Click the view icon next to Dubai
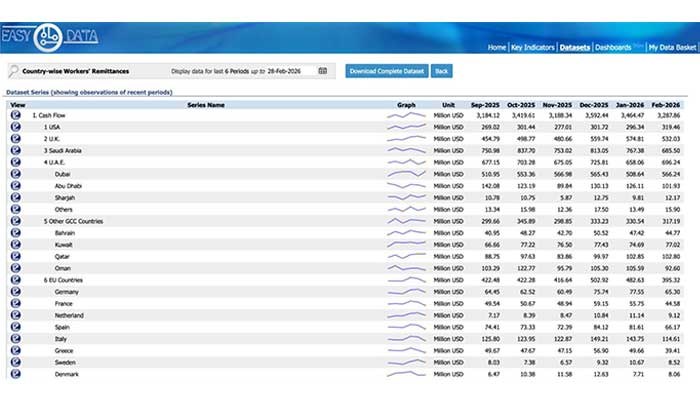700x400 pixels. (x=15, y=173)
